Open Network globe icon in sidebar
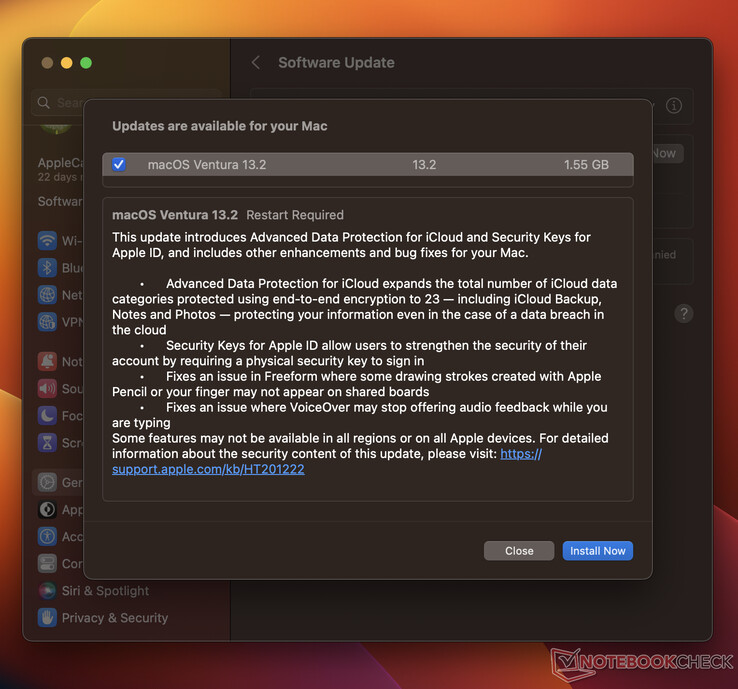Image resolution: width=738 pixels, height=689 pixels. [x=47, y=295]
